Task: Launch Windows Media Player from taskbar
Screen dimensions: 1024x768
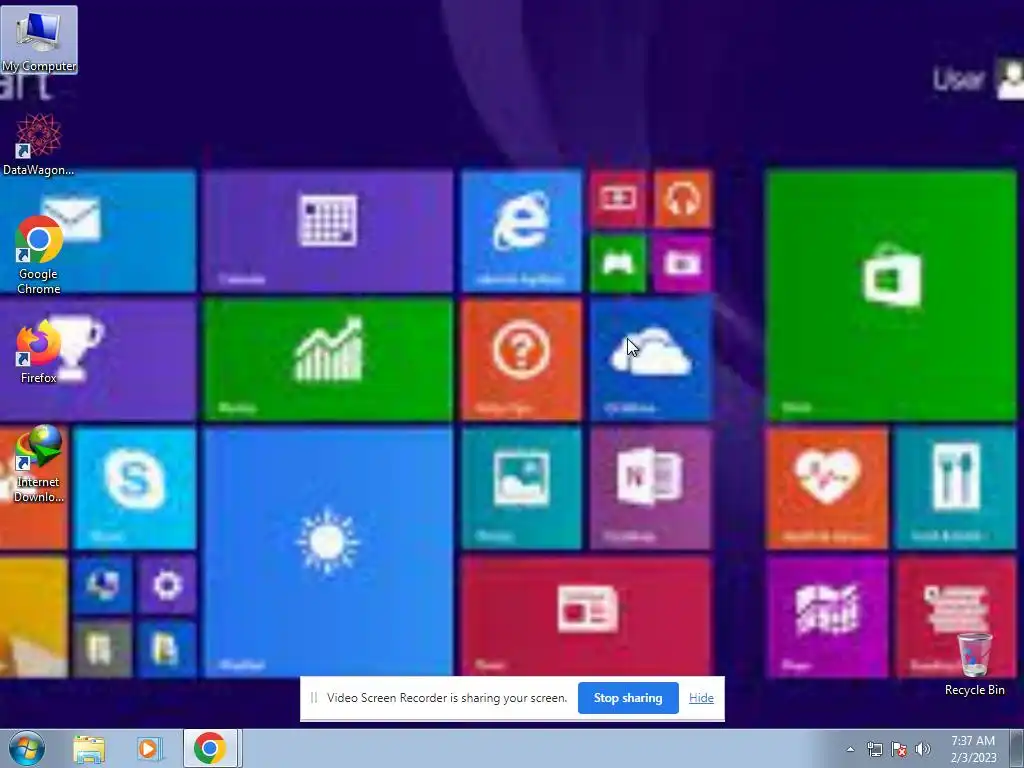Action: point(149,749)
